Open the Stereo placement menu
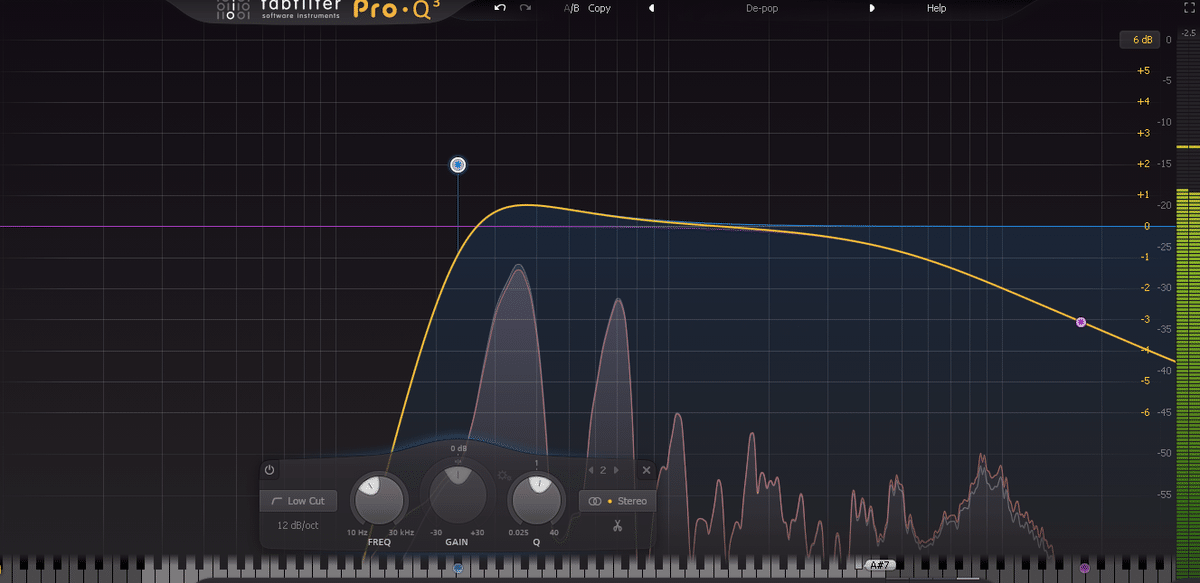This screenshot has height=583, width=1200. tap(617, 501)
